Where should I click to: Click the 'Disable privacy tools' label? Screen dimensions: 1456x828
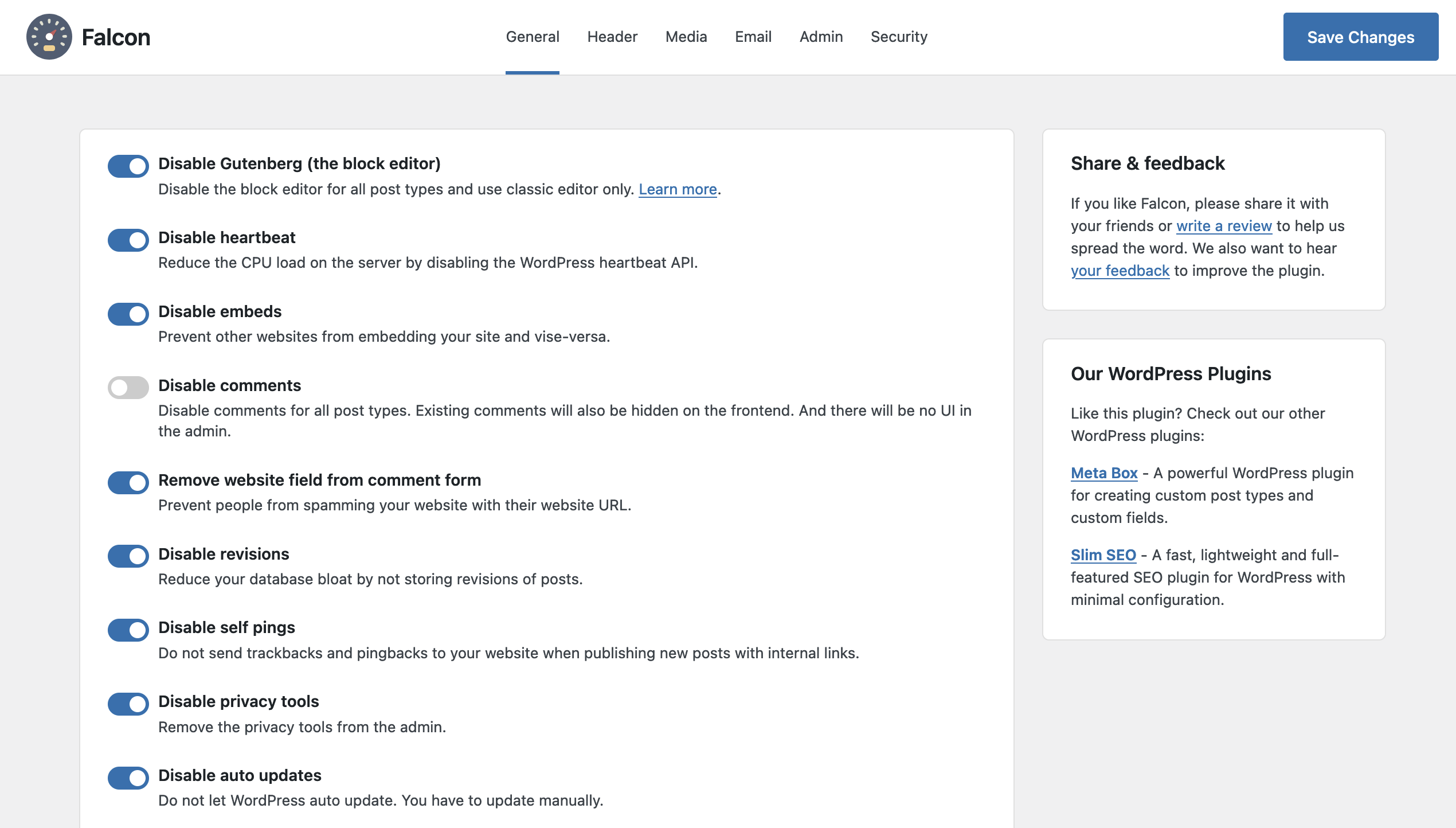[238, 701]
